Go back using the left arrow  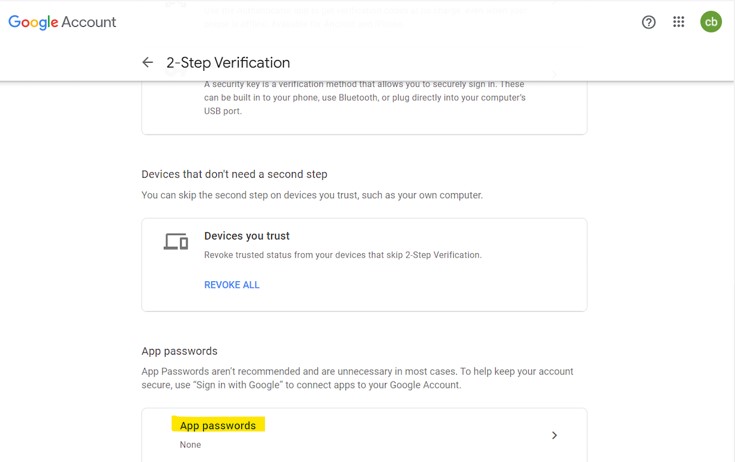tap(148, 63)
